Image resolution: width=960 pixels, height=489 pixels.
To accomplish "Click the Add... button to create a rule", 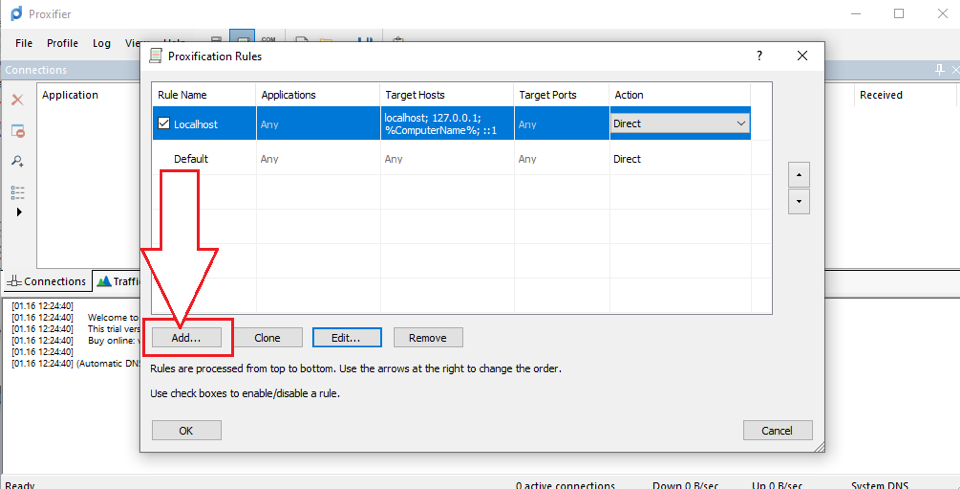I will click(187, 337).
